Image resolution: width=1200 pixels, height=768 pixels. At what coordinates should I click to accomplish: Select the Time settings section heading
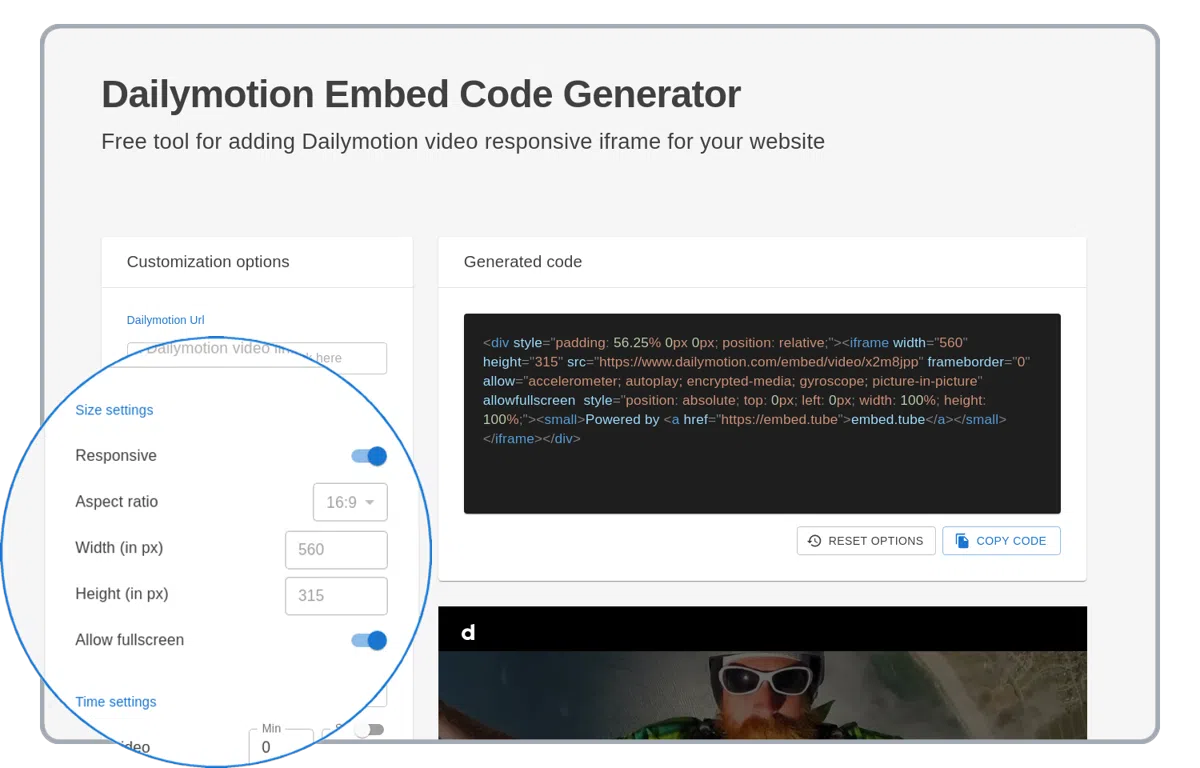click(116, 702)
